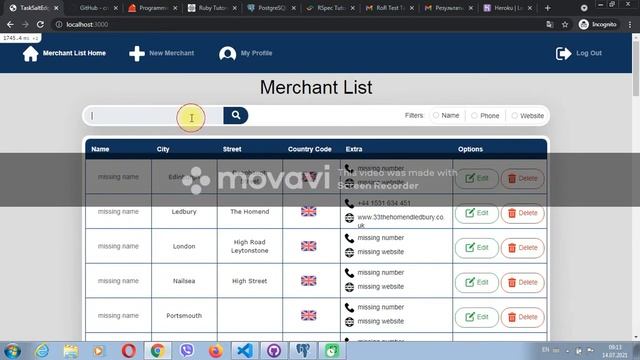Switch to the Heroku browser tab
Screen dimensions: 640x360
point(507,8)
